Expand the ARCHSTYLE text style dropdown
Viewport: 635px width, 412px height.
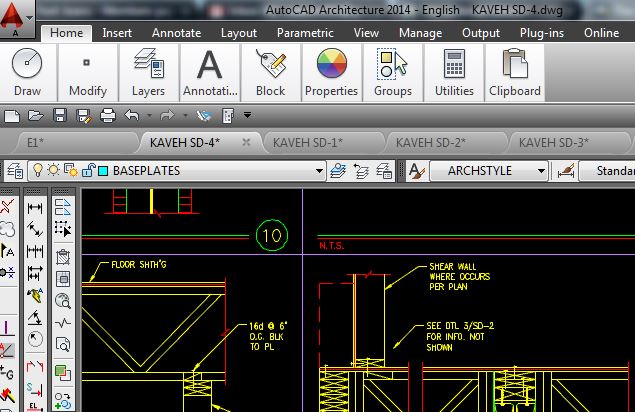coord(541,171)
